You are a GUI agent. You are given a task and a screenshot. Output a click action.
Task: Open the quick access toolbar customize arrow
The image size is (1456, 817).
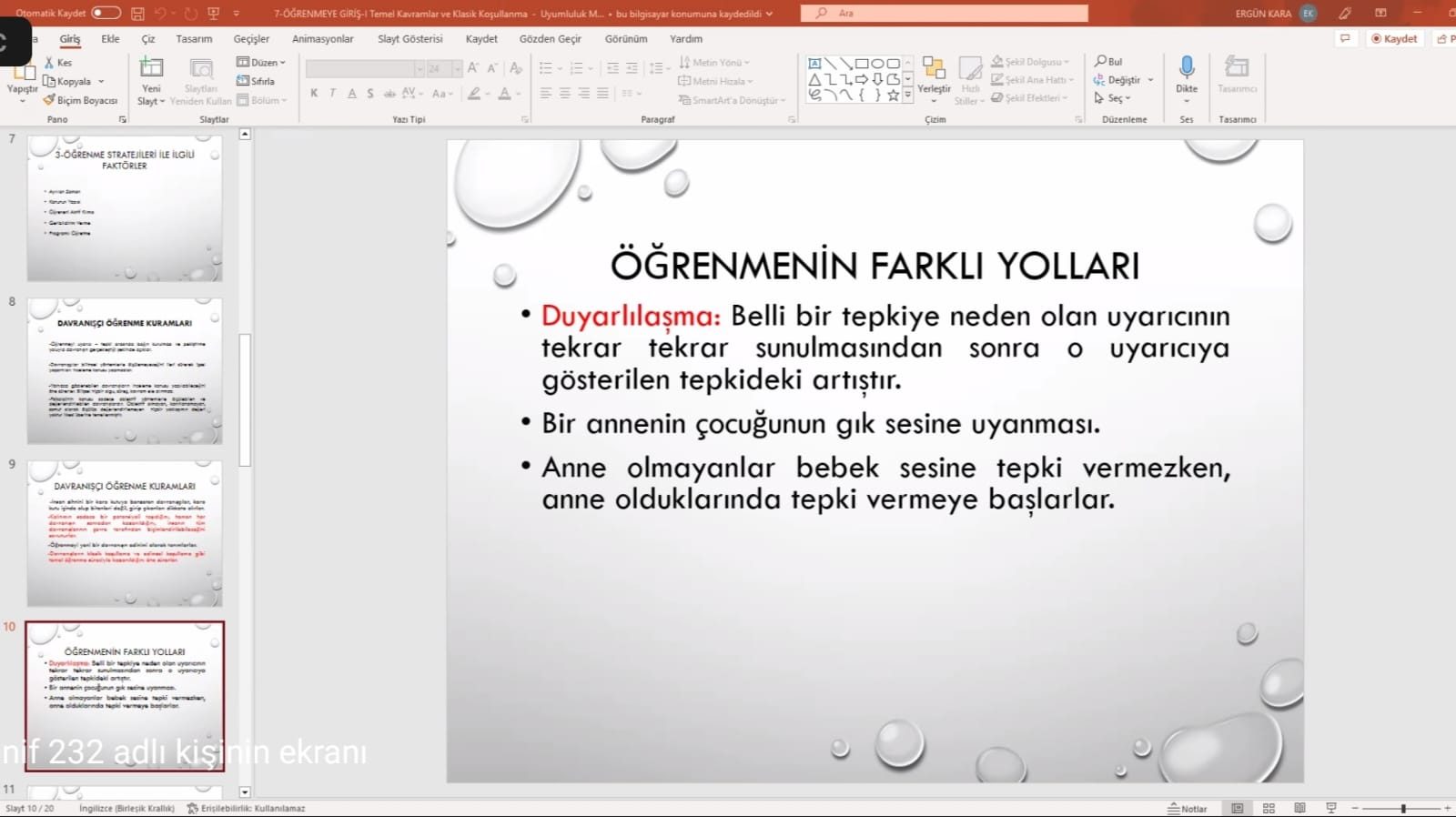tap(237, 14)
